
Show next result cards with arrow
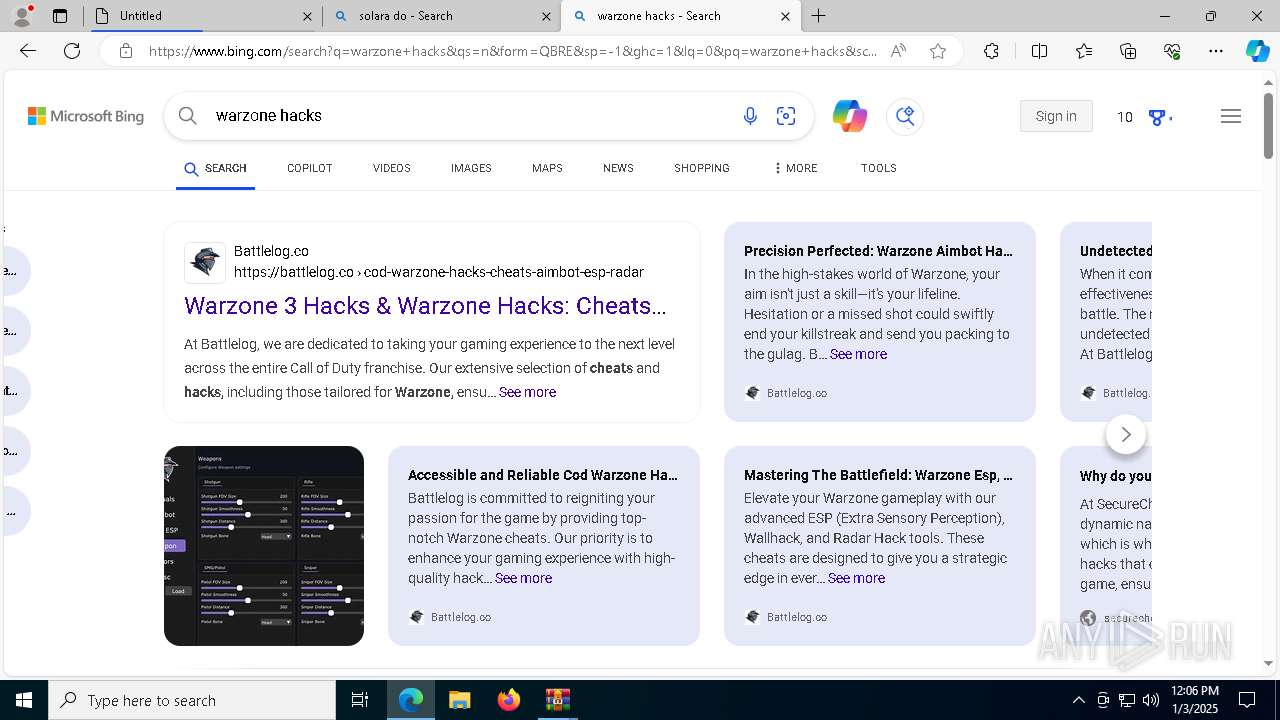click(1126, 434)
